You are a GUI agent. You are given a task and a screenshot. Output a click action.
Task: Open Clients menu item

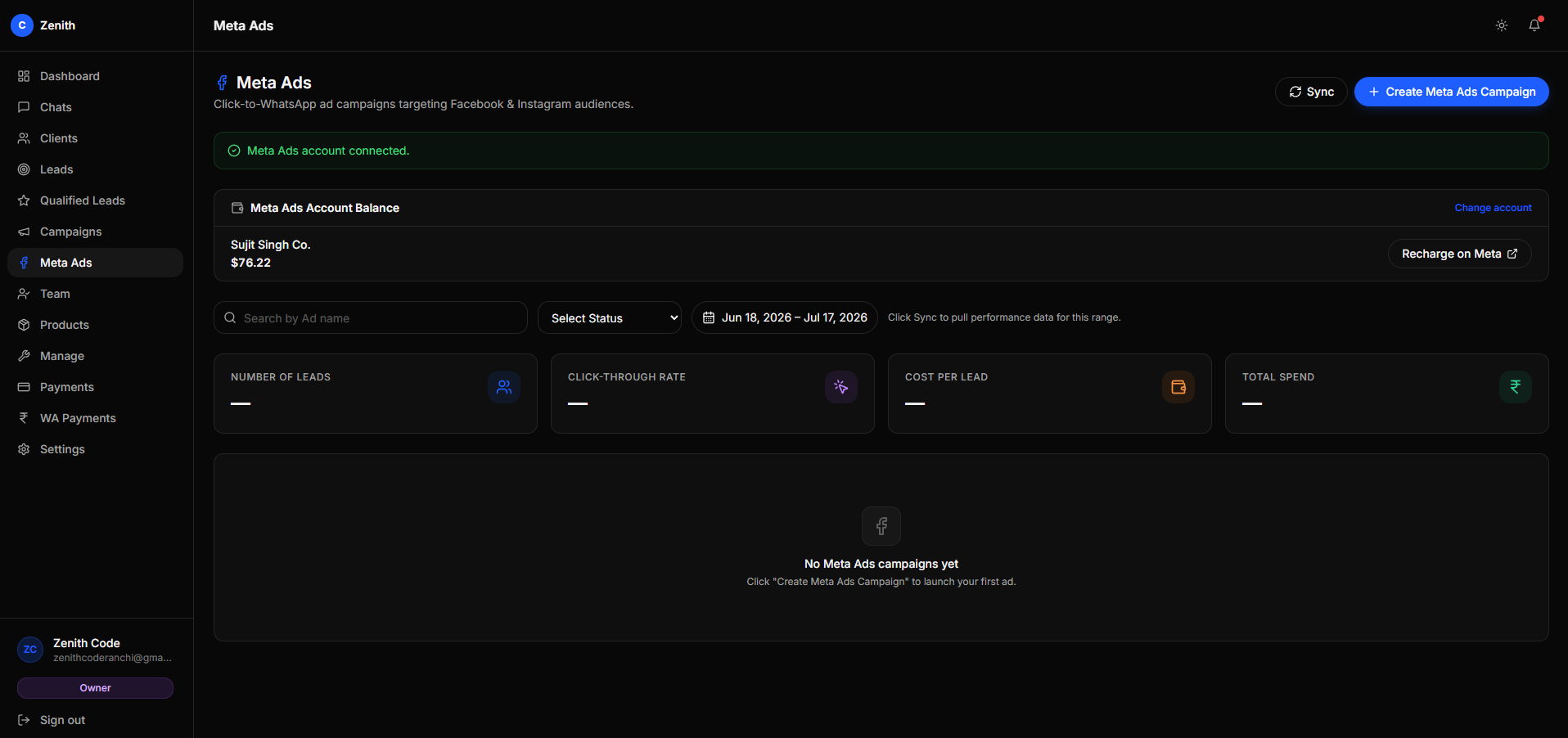(x=95, y=138)
